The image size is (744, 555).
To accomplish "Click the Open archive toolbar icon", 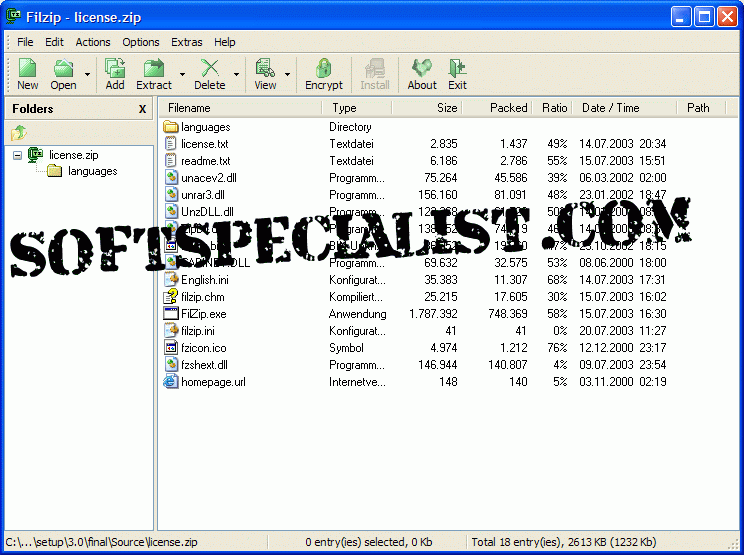I will [63, 68].
